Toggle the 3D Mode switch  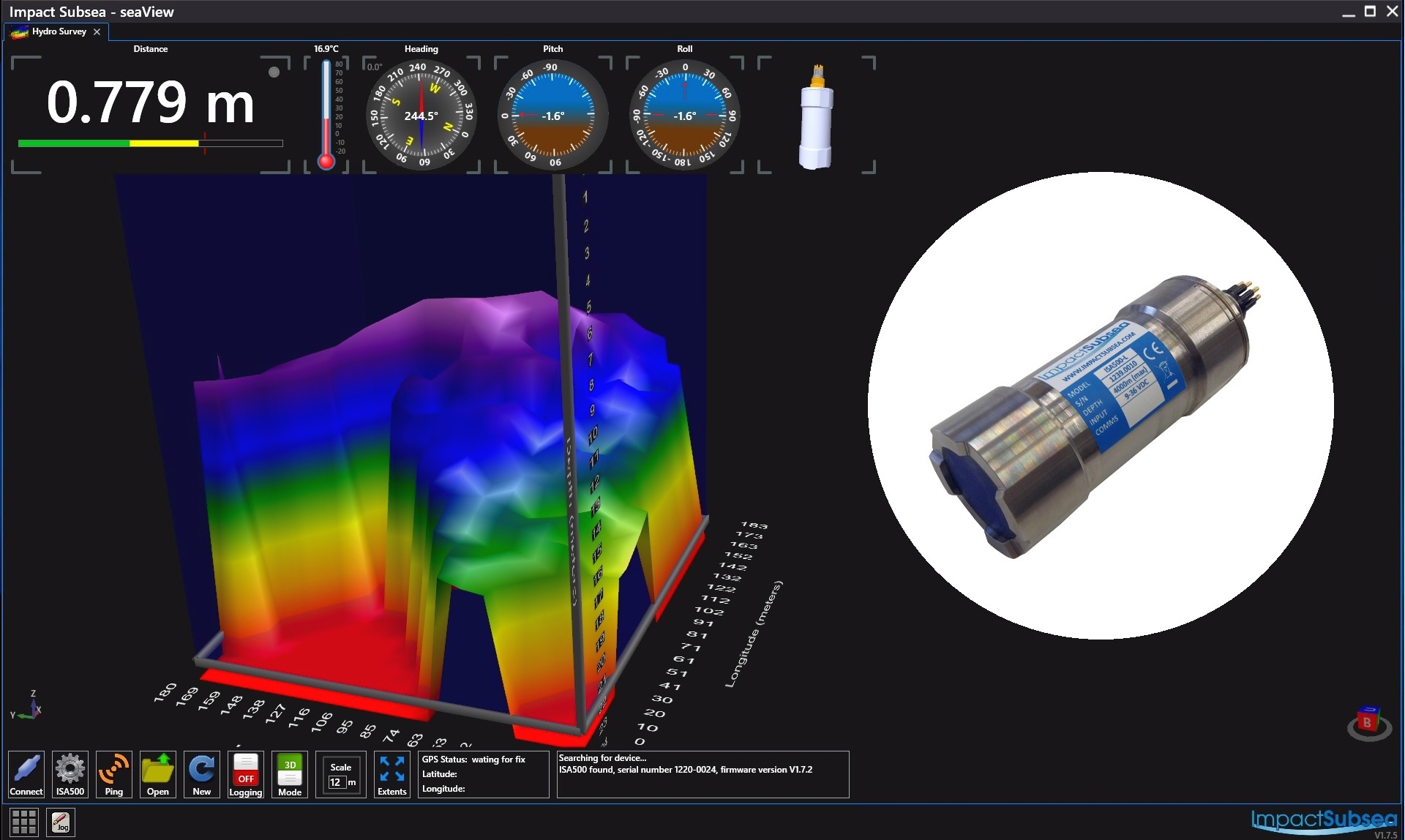290,774
